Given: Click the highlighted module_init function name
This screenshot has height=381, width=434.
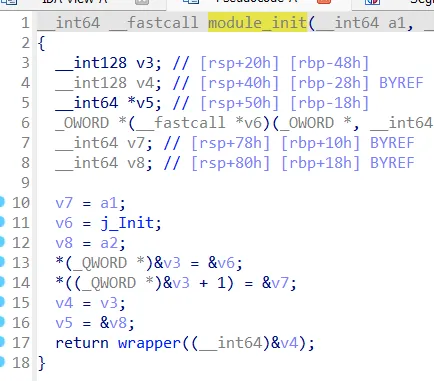Looking at the screenshot, I should [x=257, y=23].
